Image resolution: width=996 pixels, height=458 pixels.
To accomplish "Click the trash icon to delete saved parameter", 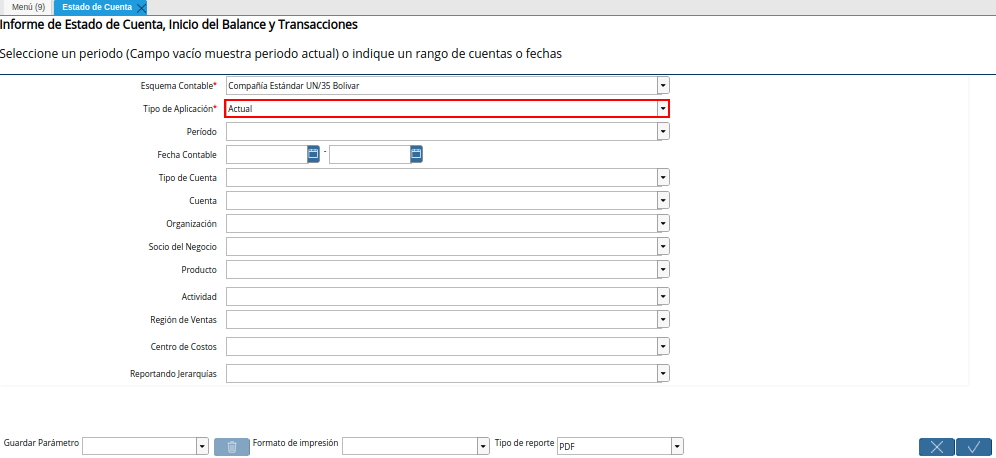I will (x=232, y=447).
